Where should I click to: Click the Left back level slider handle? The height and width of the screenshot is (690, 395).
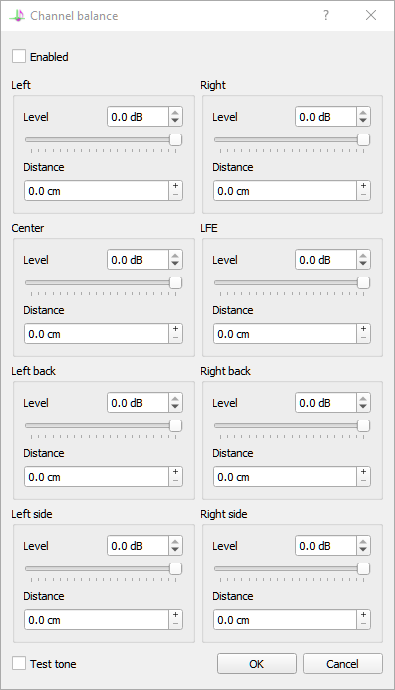(x=176, y=426)
